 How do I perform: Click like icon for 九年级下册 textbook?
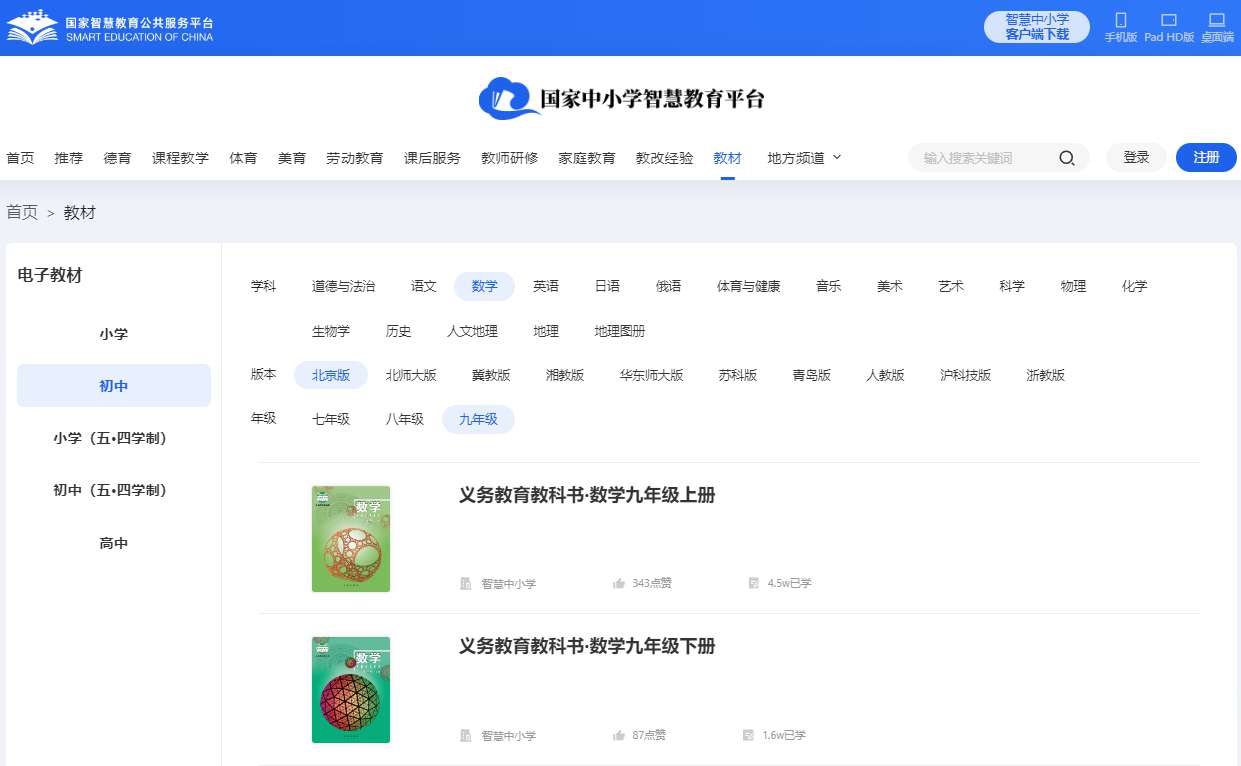(x=619, y=735)
